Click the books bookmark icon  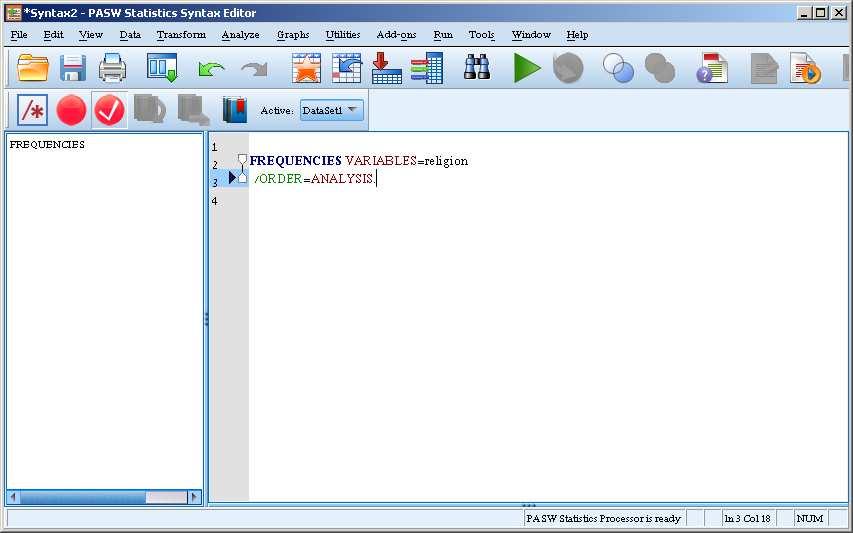click(x=234, y=110)
